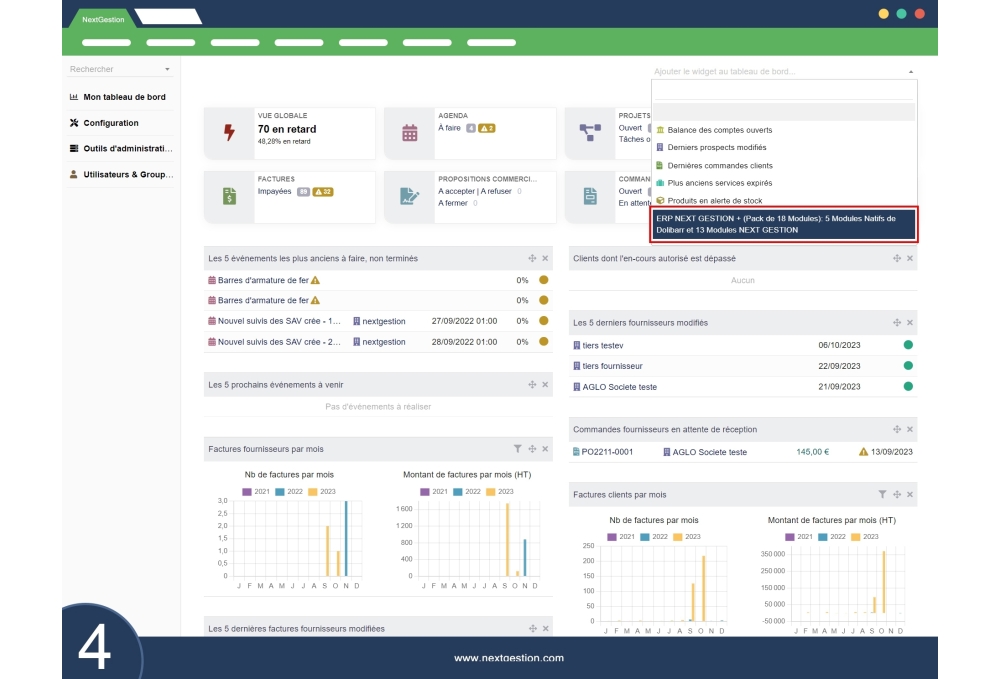
Task: Select the Propositions Commerciales pen-document icon
Action: point(411,196)
